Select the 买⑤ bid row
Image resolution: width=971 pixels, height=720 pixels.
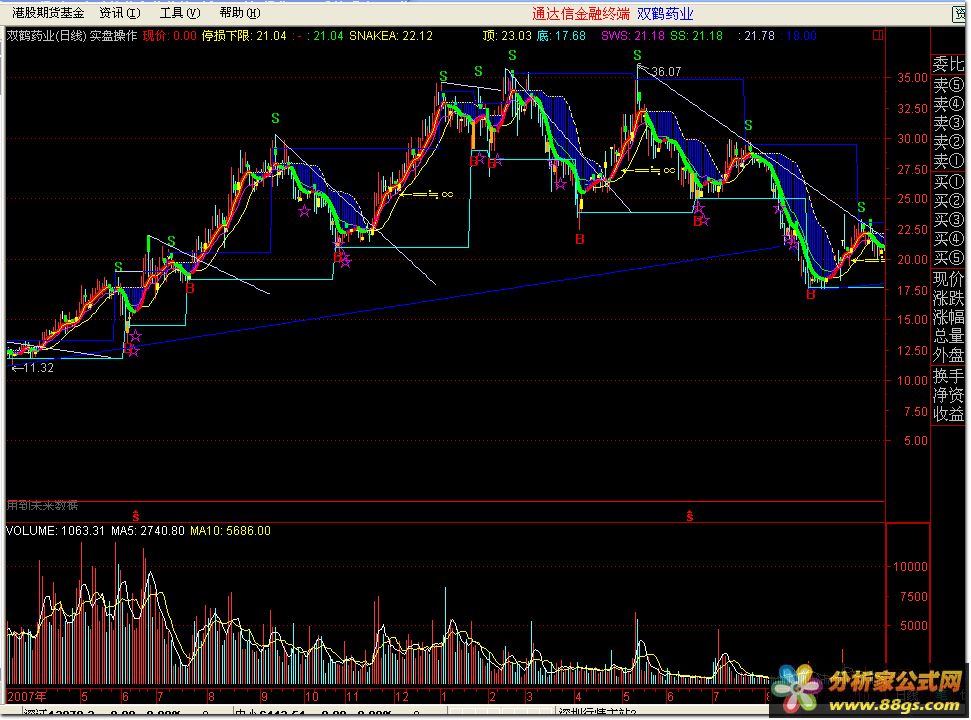point(948,258)
